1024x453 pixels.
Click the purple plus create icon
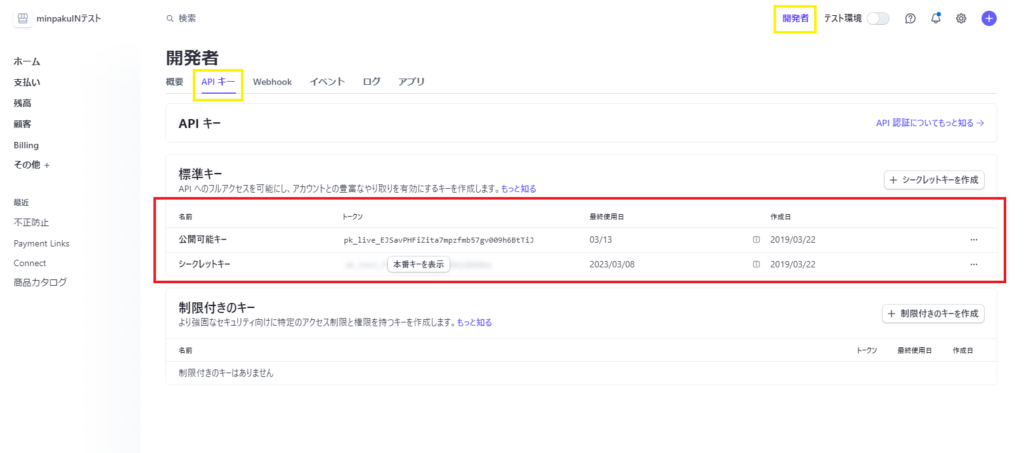pyautogui.click(x=989, y=18)
